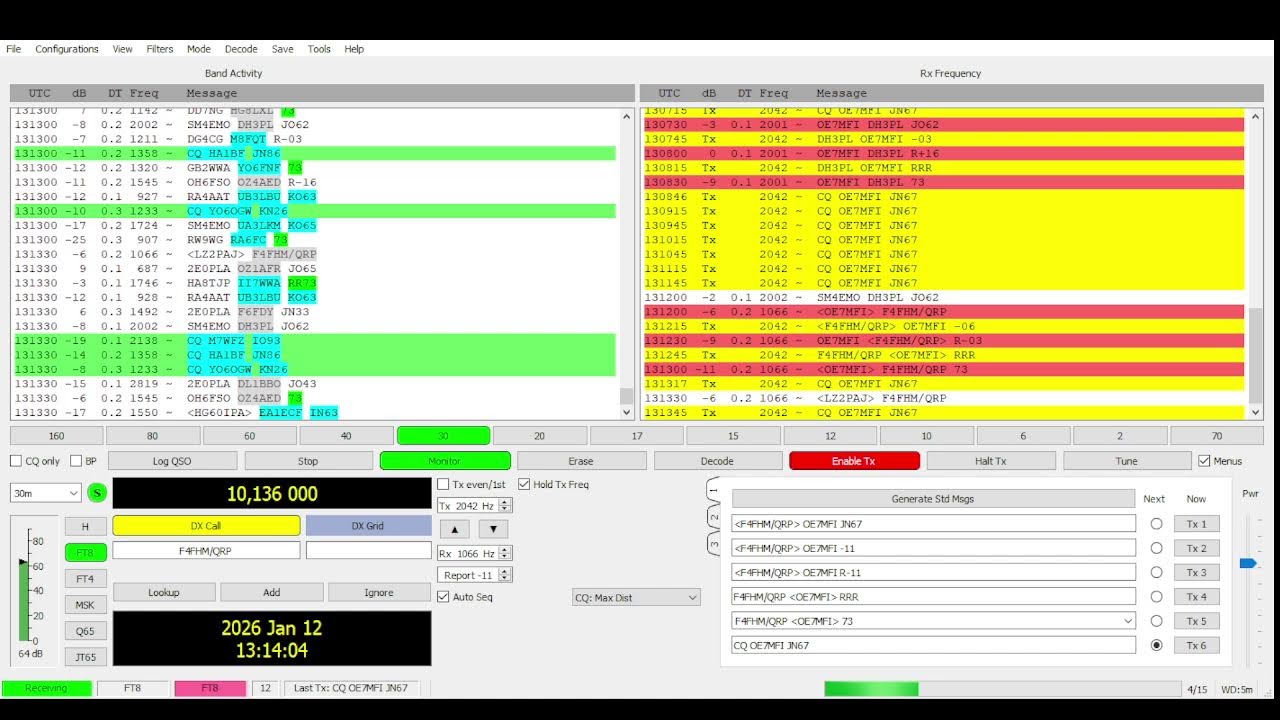Image resolution: width=1280 pixels, height=720 pixels.
Task: Open the Filters menu
Action: pos(160,49)
